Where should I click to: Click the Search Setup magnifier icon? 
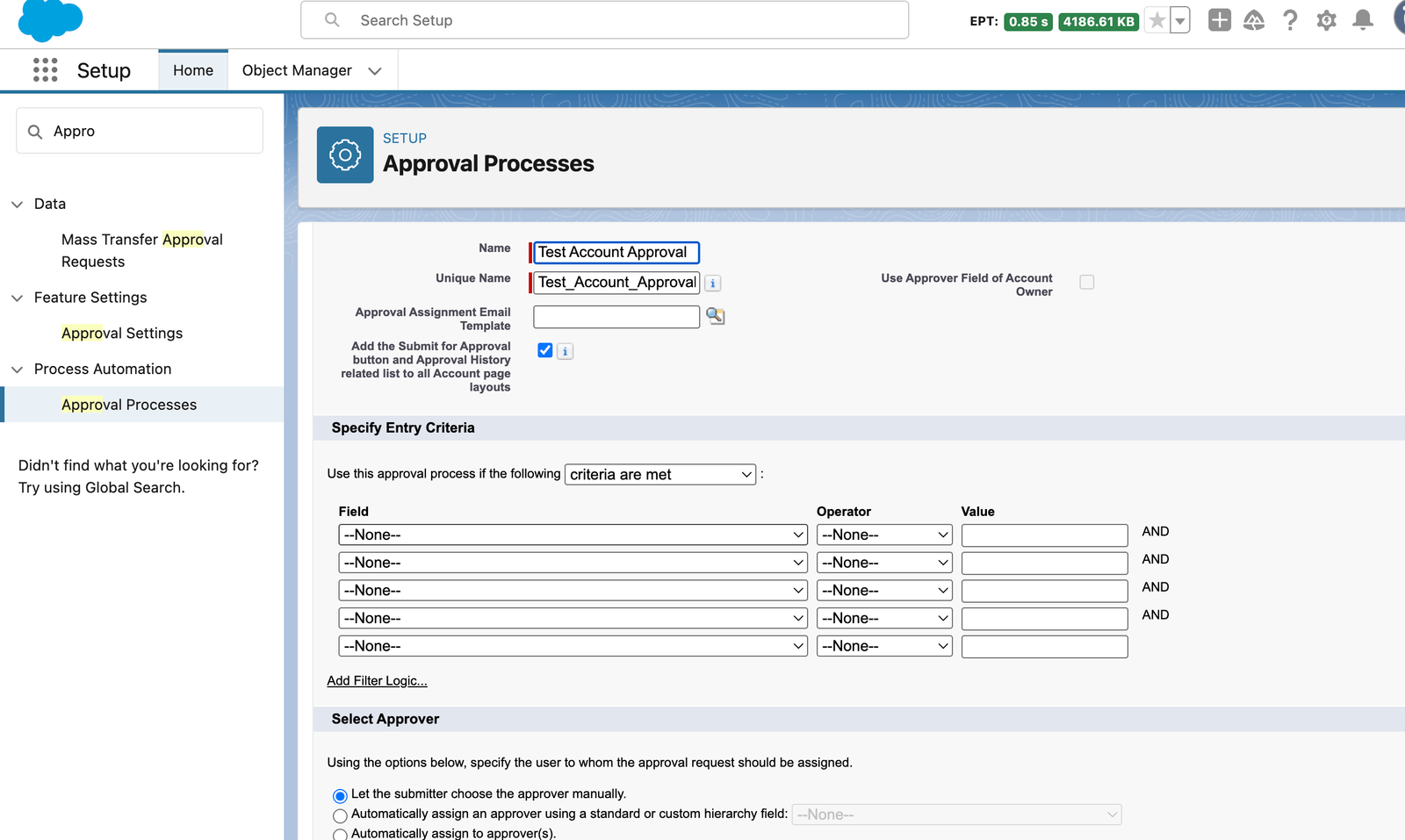coord(332,20)
